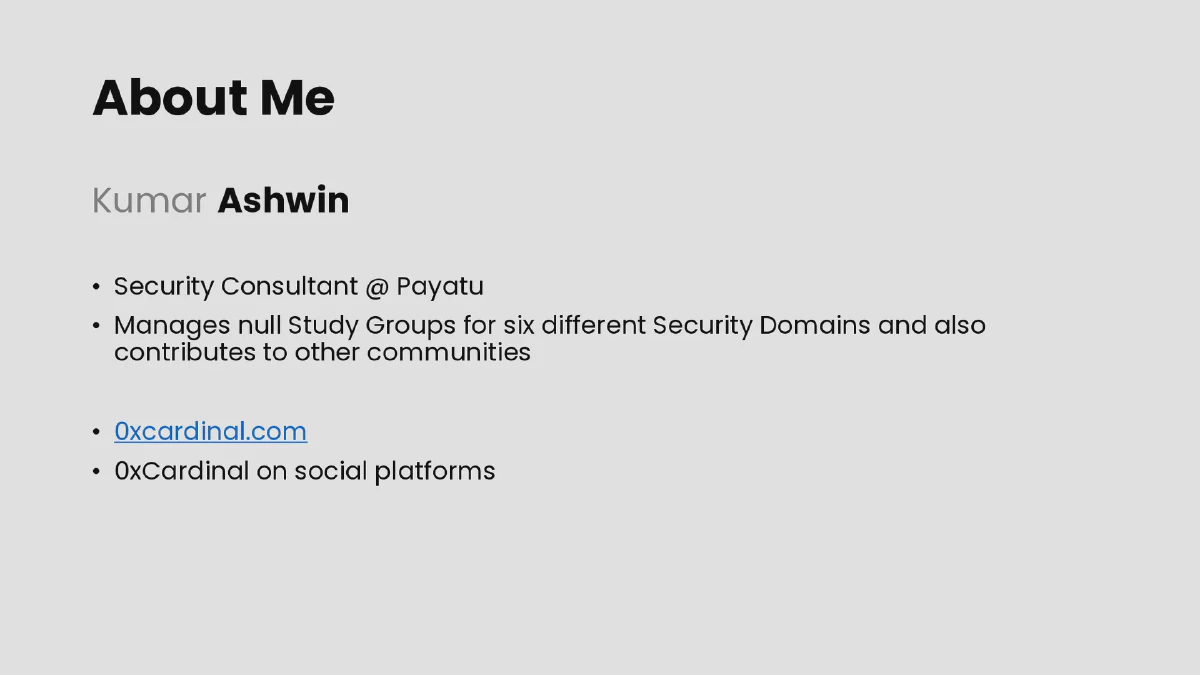Screen dimensions: 1200x675
Task: Click the word 'Me' in the title
Action: (297, 98)
